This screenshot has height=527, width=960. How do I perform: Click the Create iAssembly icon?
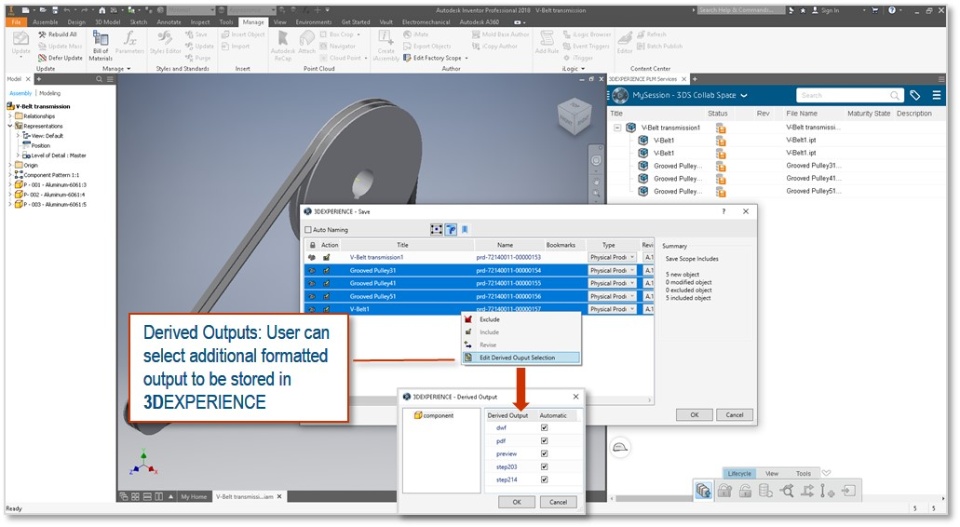click(x=386, y=39)
